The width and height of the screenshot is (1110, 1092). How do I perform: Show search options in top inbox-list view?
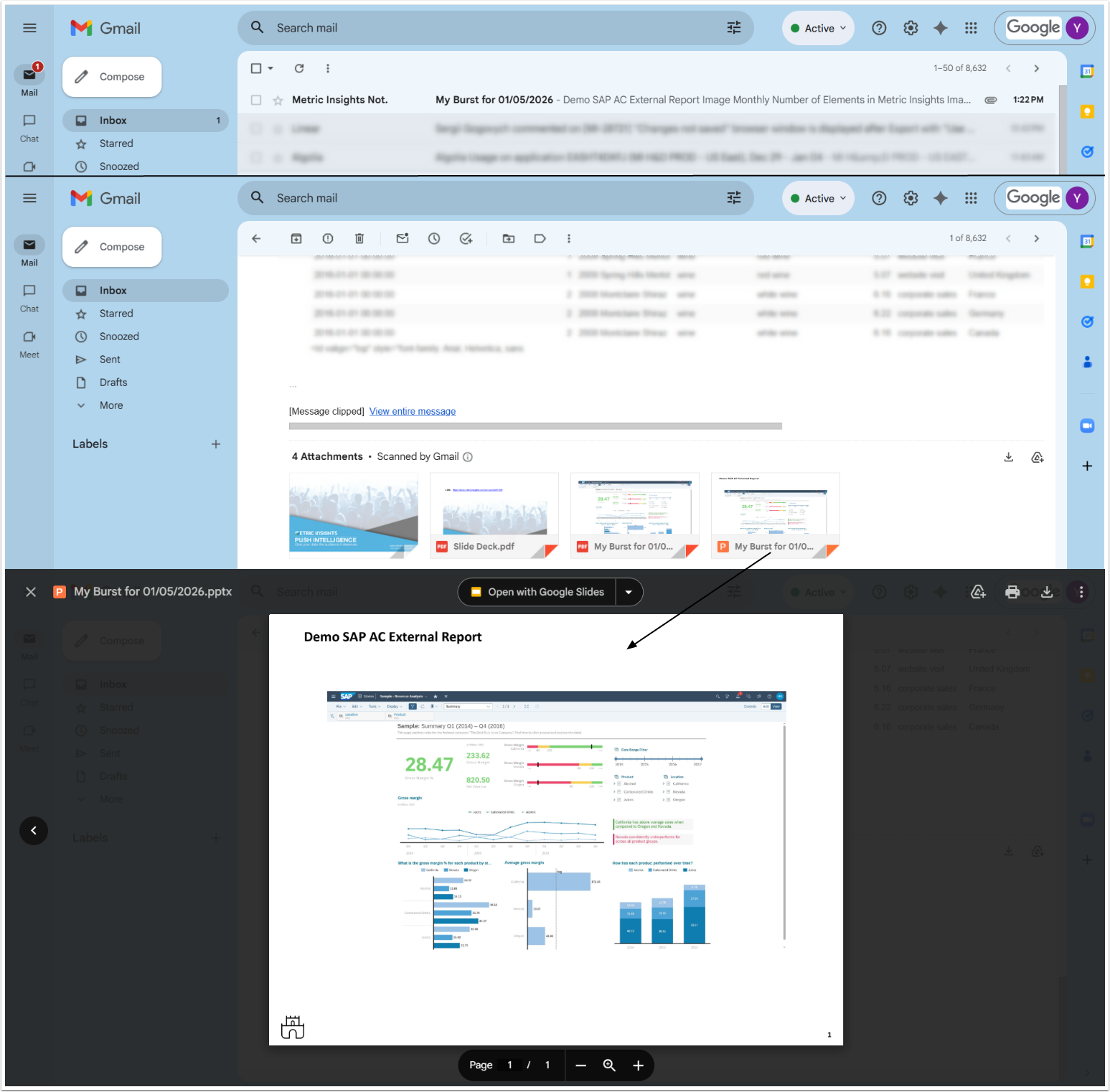734,28
